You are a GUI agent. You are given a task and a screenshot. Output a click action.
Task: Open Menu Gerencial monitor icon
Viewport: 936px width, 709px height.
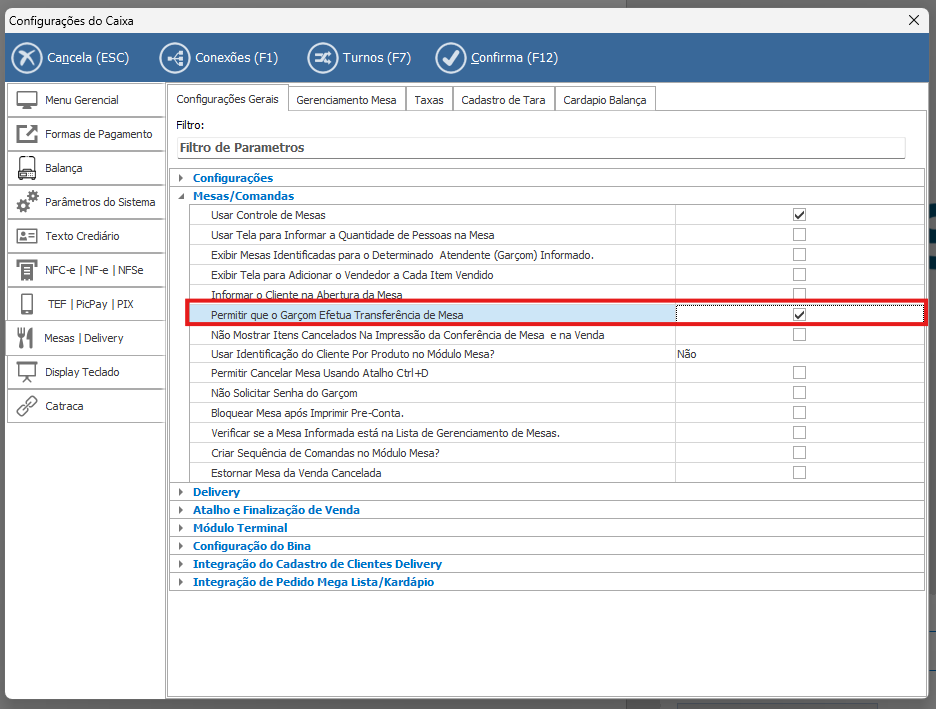[x=28, y=100]
